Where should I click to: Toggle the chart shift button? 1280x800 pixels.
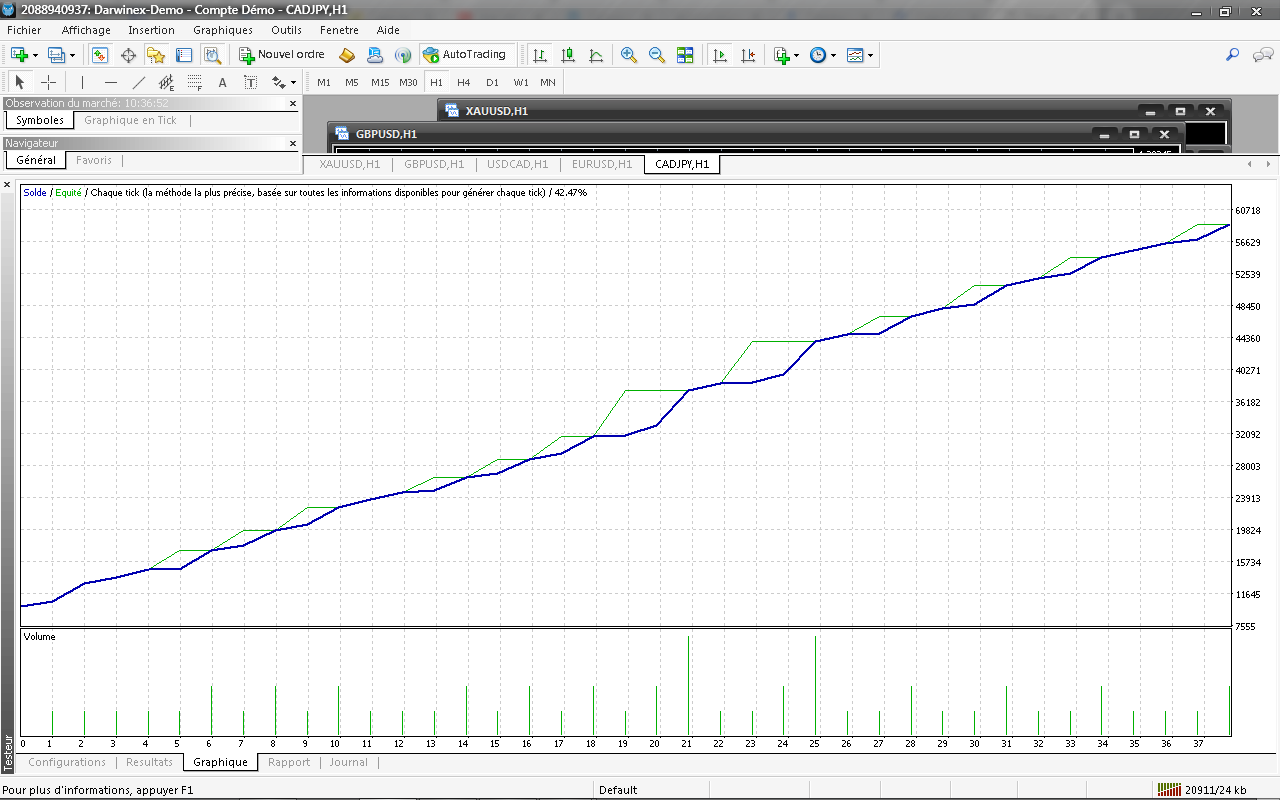[747, 55]
